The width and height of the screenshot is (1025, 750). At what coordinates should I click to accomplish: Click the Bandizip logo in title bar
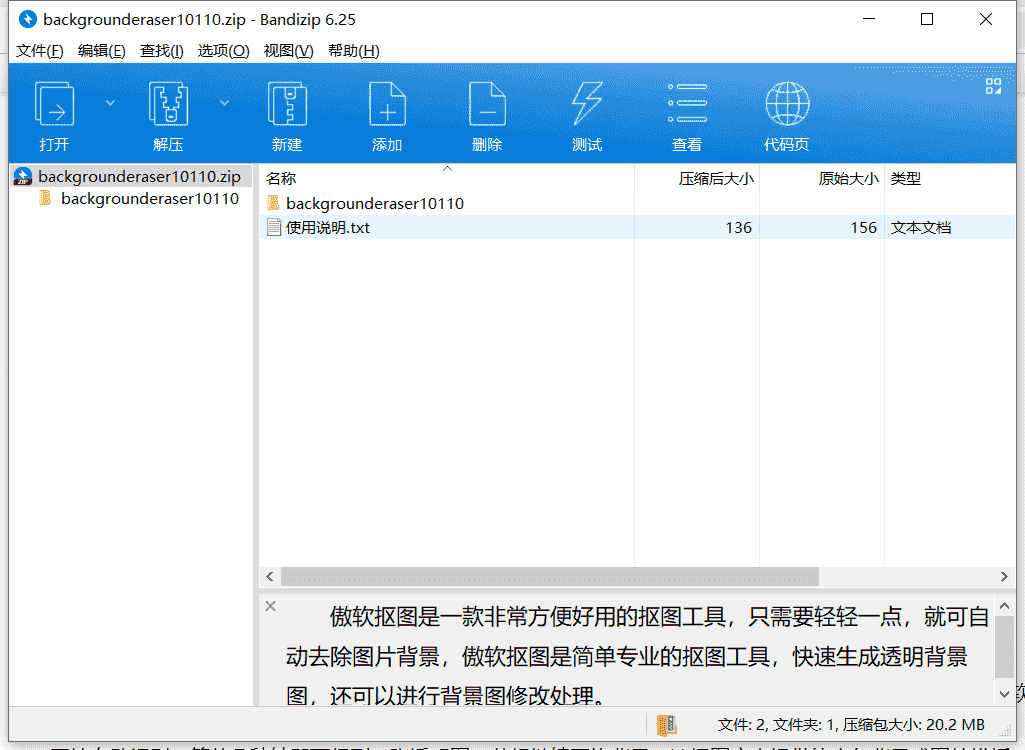(x=27, y=20)
